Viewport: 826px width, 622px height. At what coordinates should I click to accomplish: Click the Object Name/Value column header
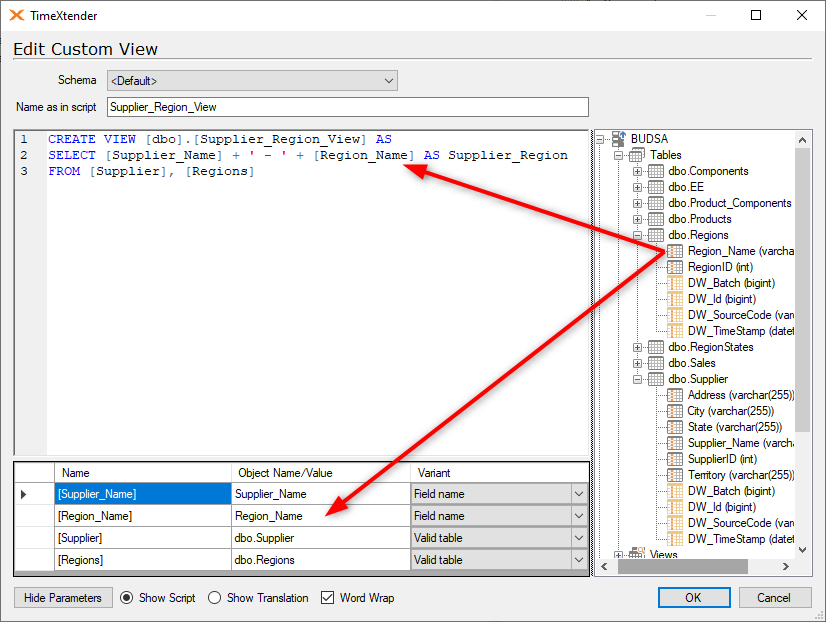pos(321,473)
